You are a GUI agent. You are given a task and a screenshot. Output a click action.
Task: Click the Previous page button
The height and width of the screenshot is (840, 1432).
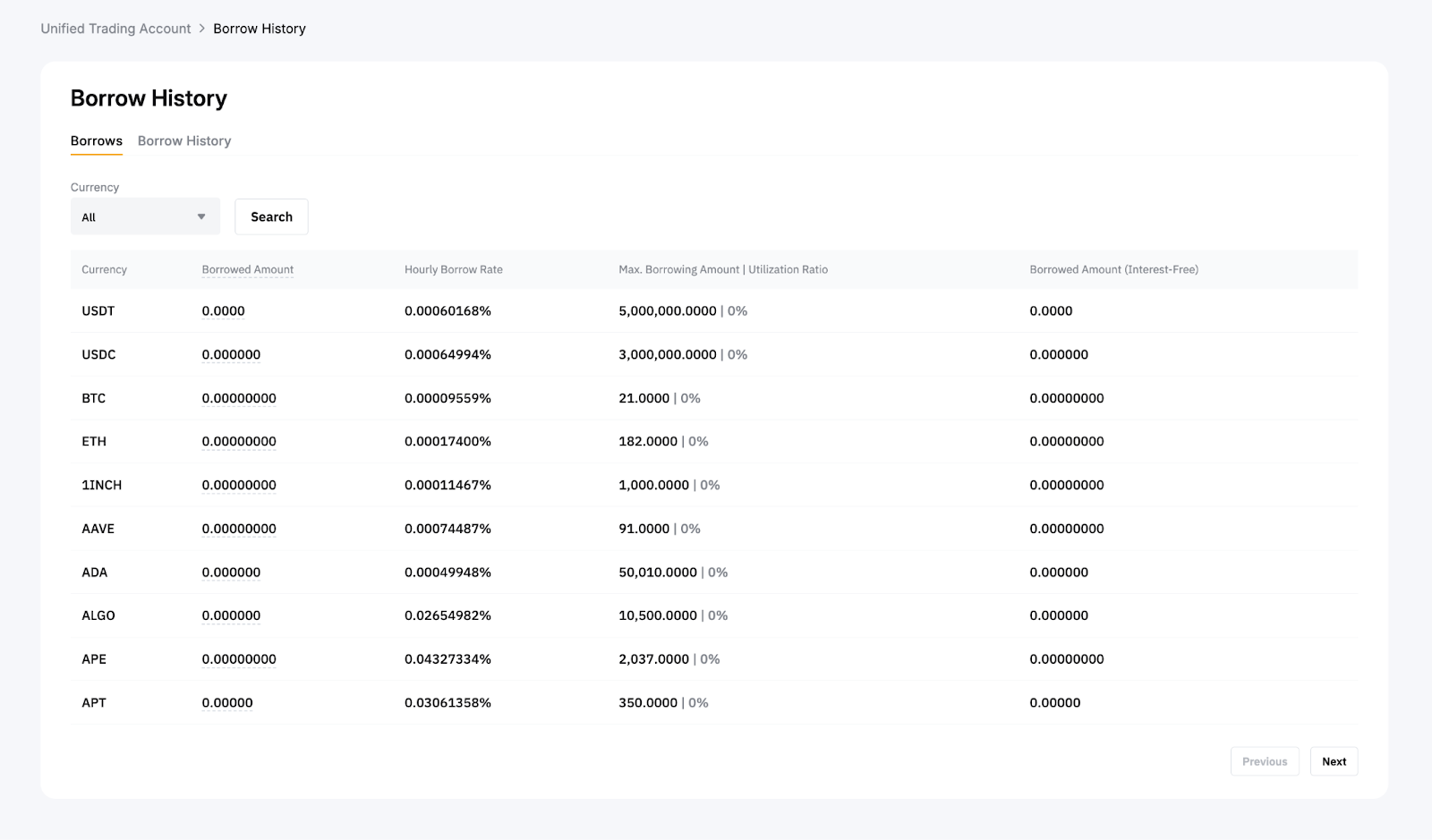1264,761
